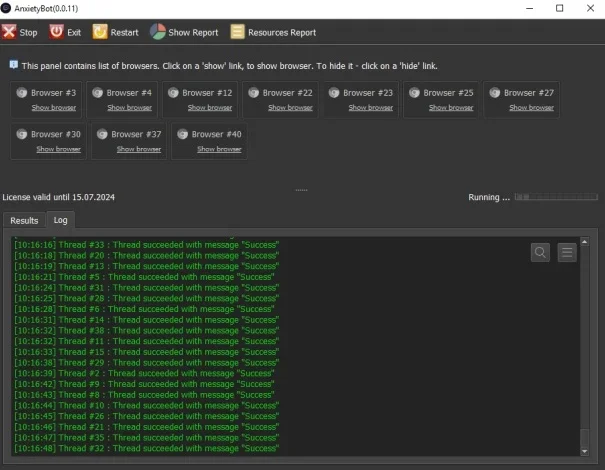
Task: Click the Browser #23 chrome icon
Action: (334, 93)
